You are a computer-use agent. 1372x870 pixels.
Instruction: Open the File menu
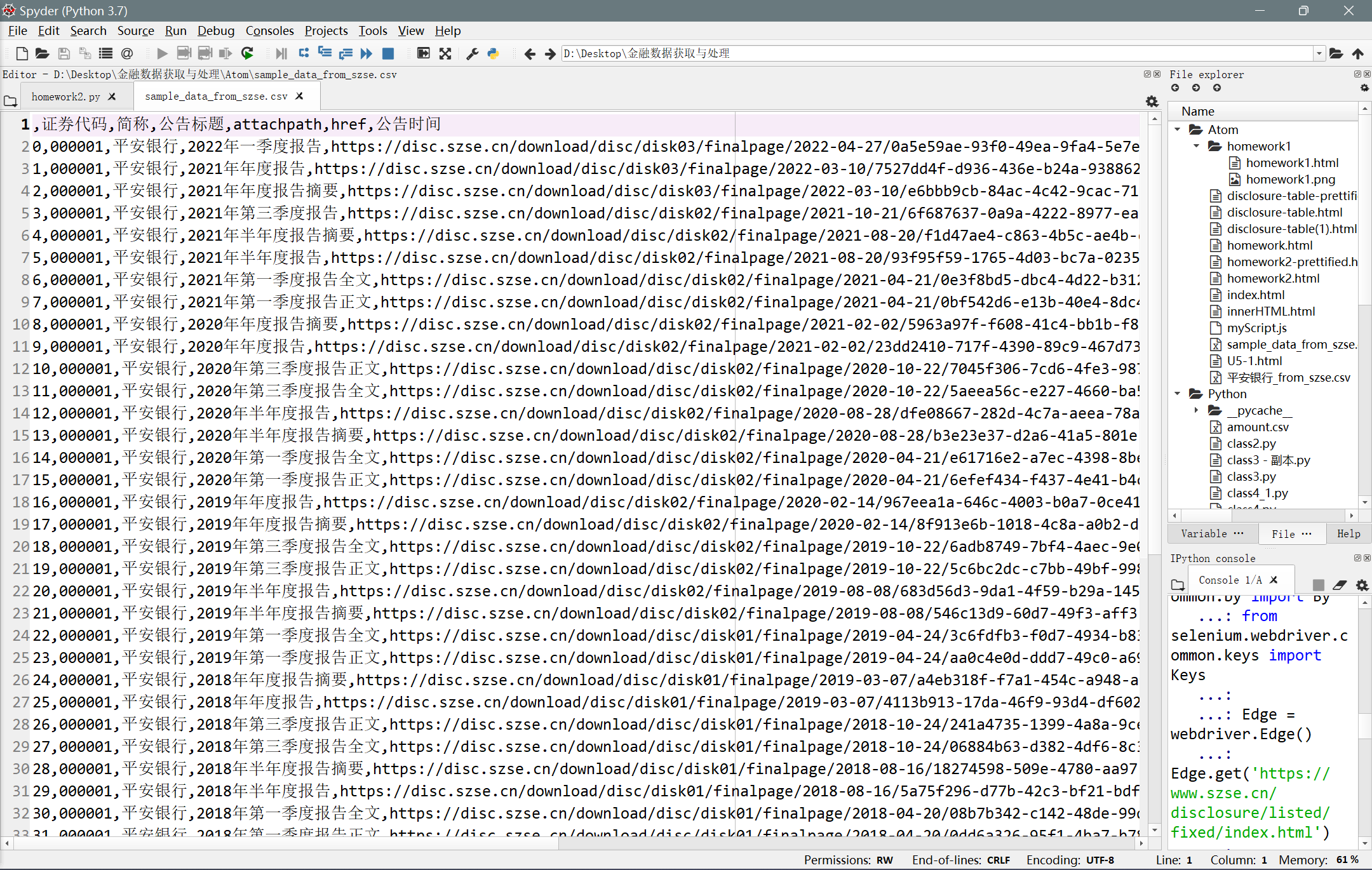tap(17, 30)
